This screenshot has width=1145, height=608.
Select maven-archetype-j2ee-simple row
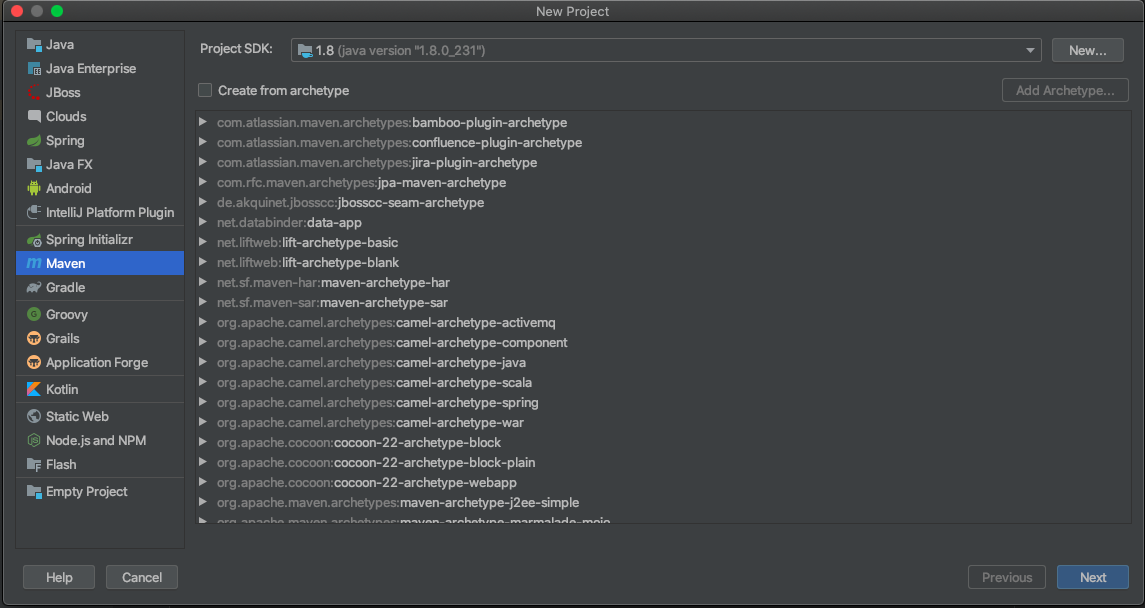663,502
